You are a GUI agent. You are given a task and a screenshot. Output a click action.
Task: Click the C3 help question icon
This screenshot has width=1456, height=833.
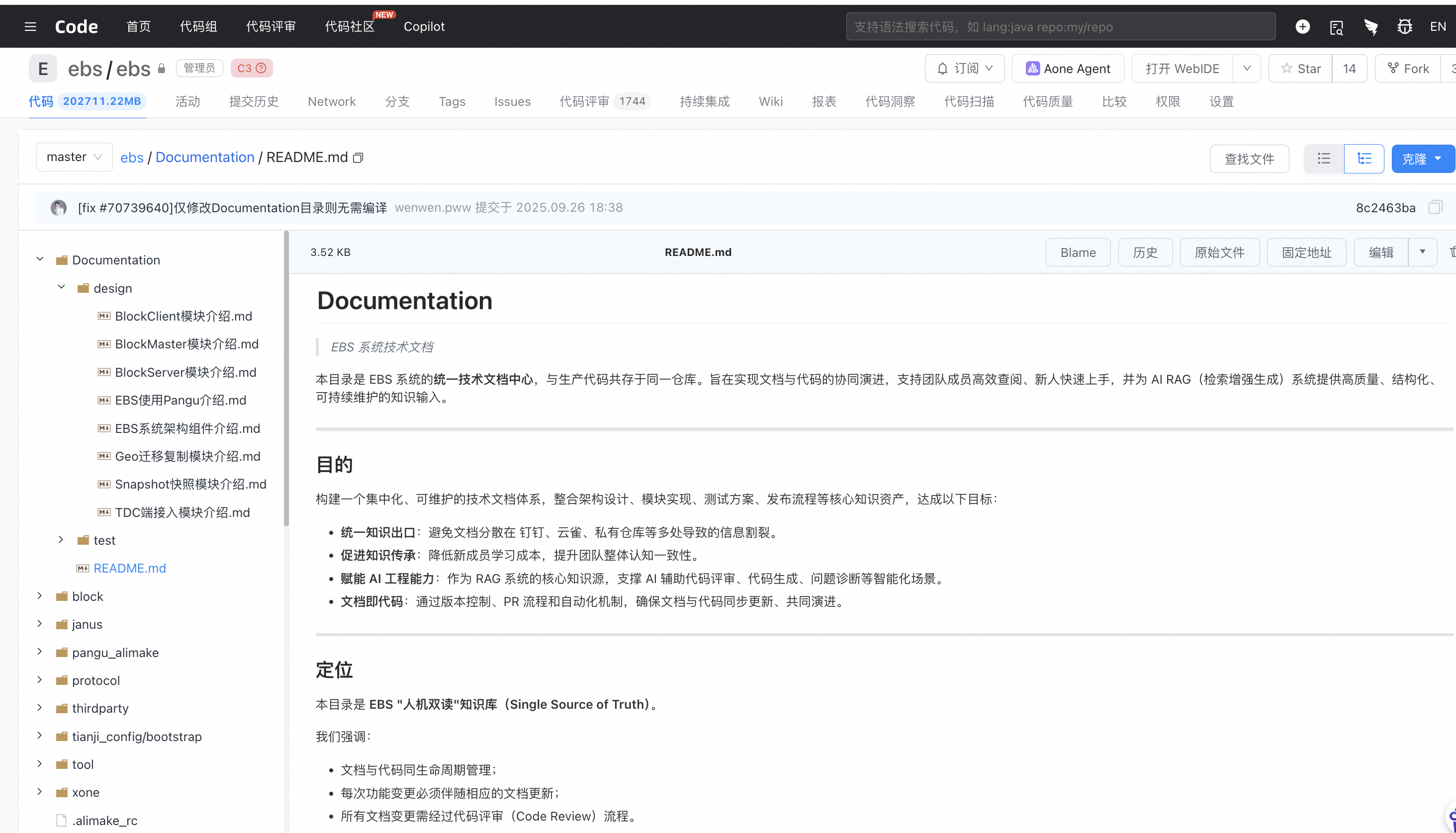click(261, 68)
